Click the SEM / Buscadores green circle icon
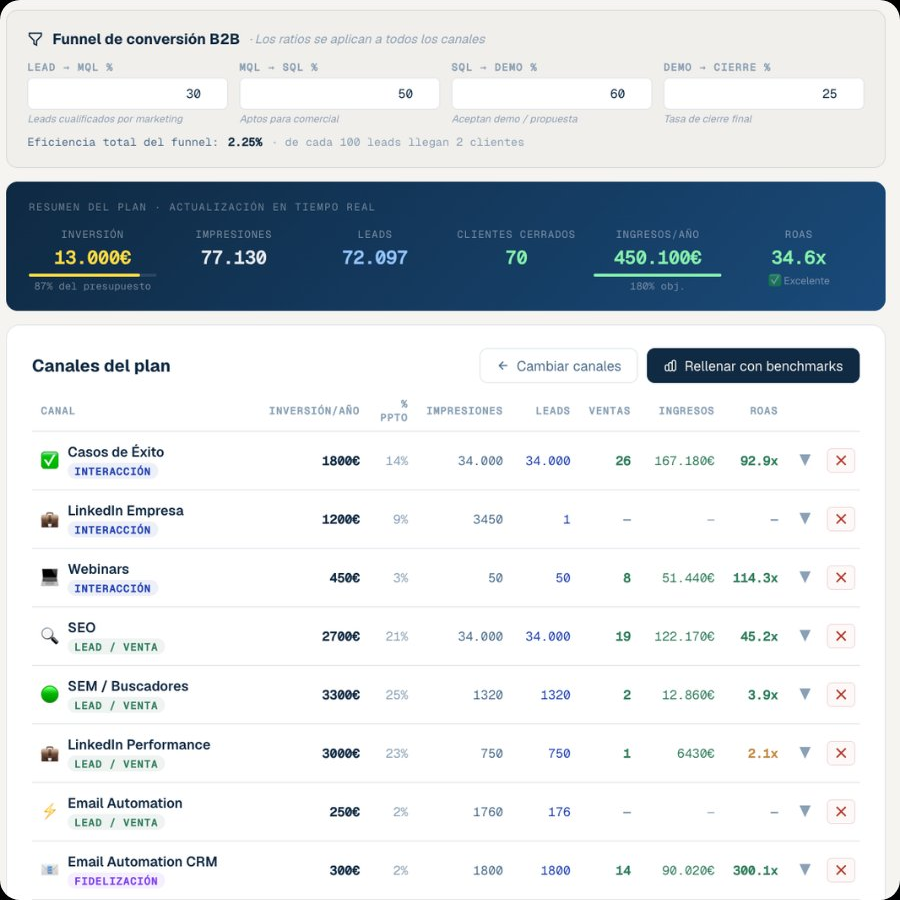 click(x=49, y=695)
